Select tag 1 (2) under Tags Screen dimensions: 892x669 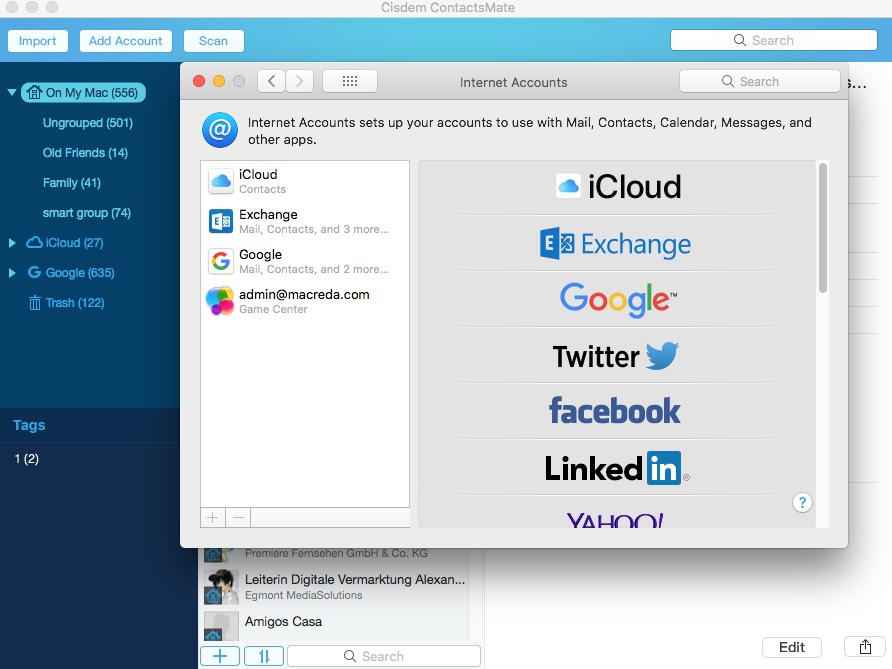point(27,459)
